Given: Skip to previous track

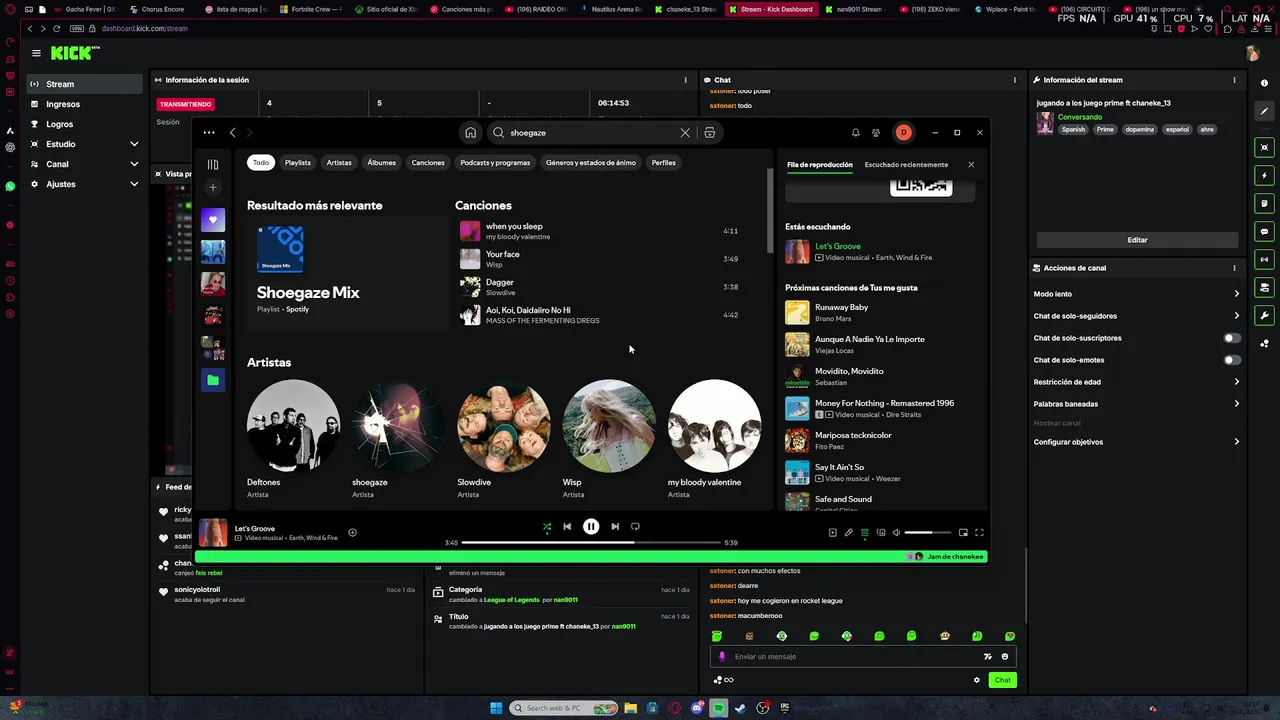Looking at the screenshot, I should point(567,526).
